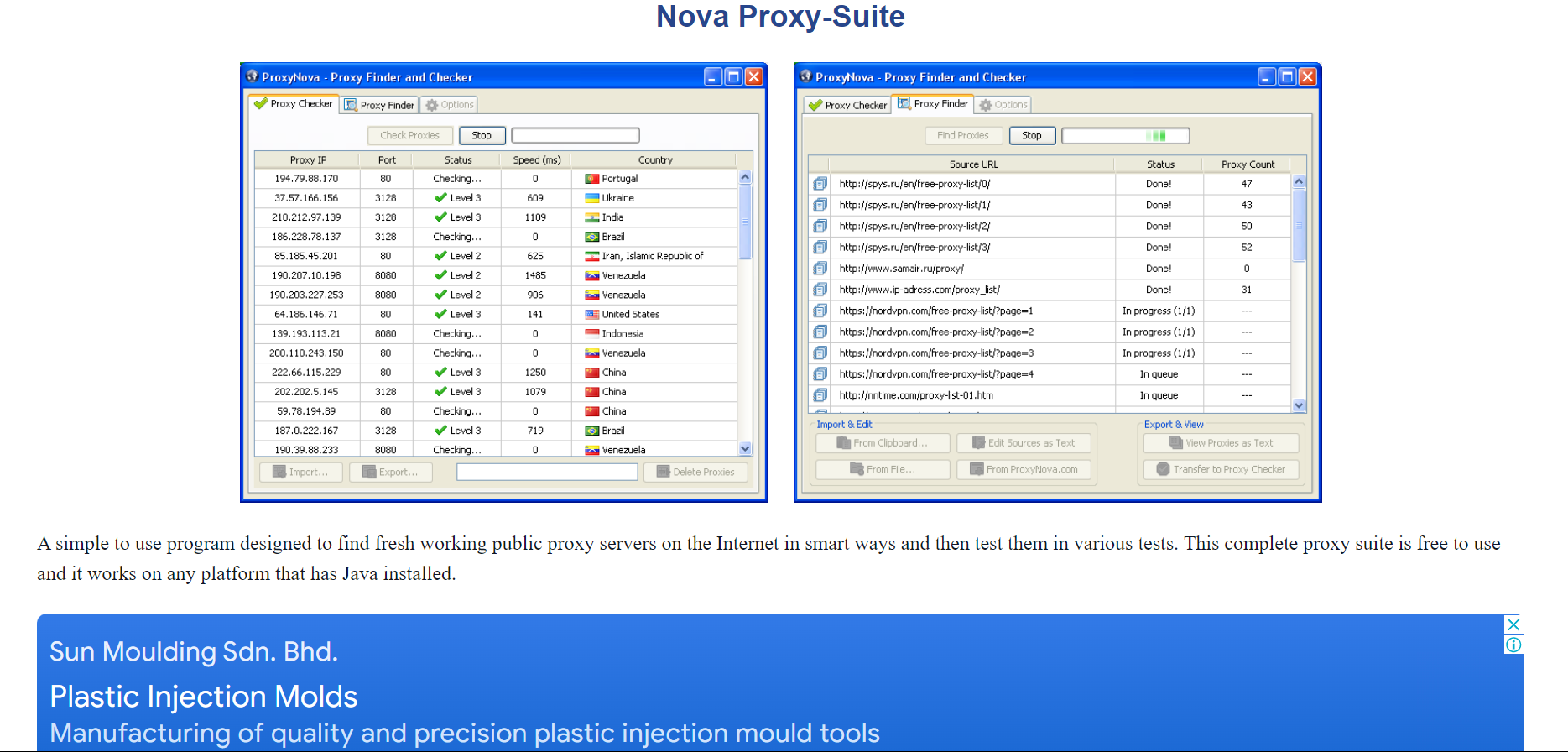Click the Sun Moulding Sdn. Bhd. ad text
The height and width of the screenshot is (752, 1568).
point(194,651)
